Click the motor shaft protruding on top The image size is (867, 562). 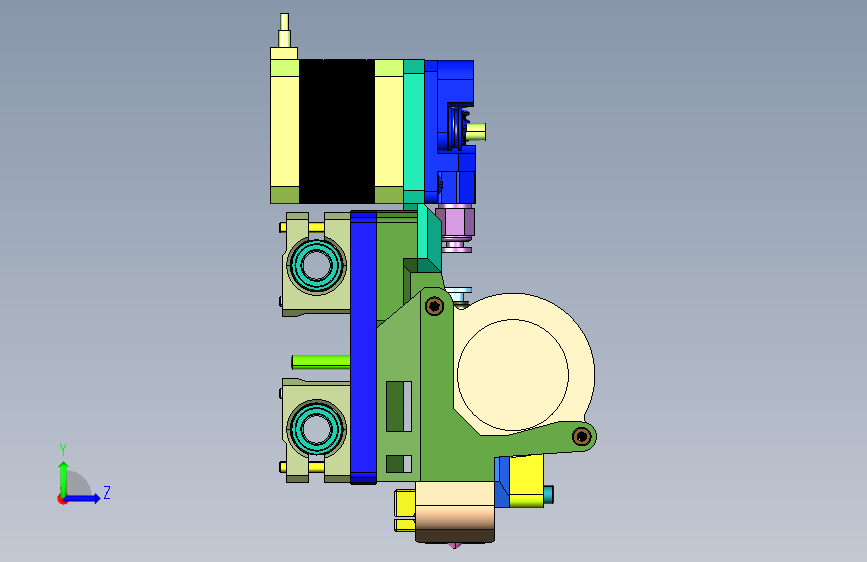(x=284, y=30)
